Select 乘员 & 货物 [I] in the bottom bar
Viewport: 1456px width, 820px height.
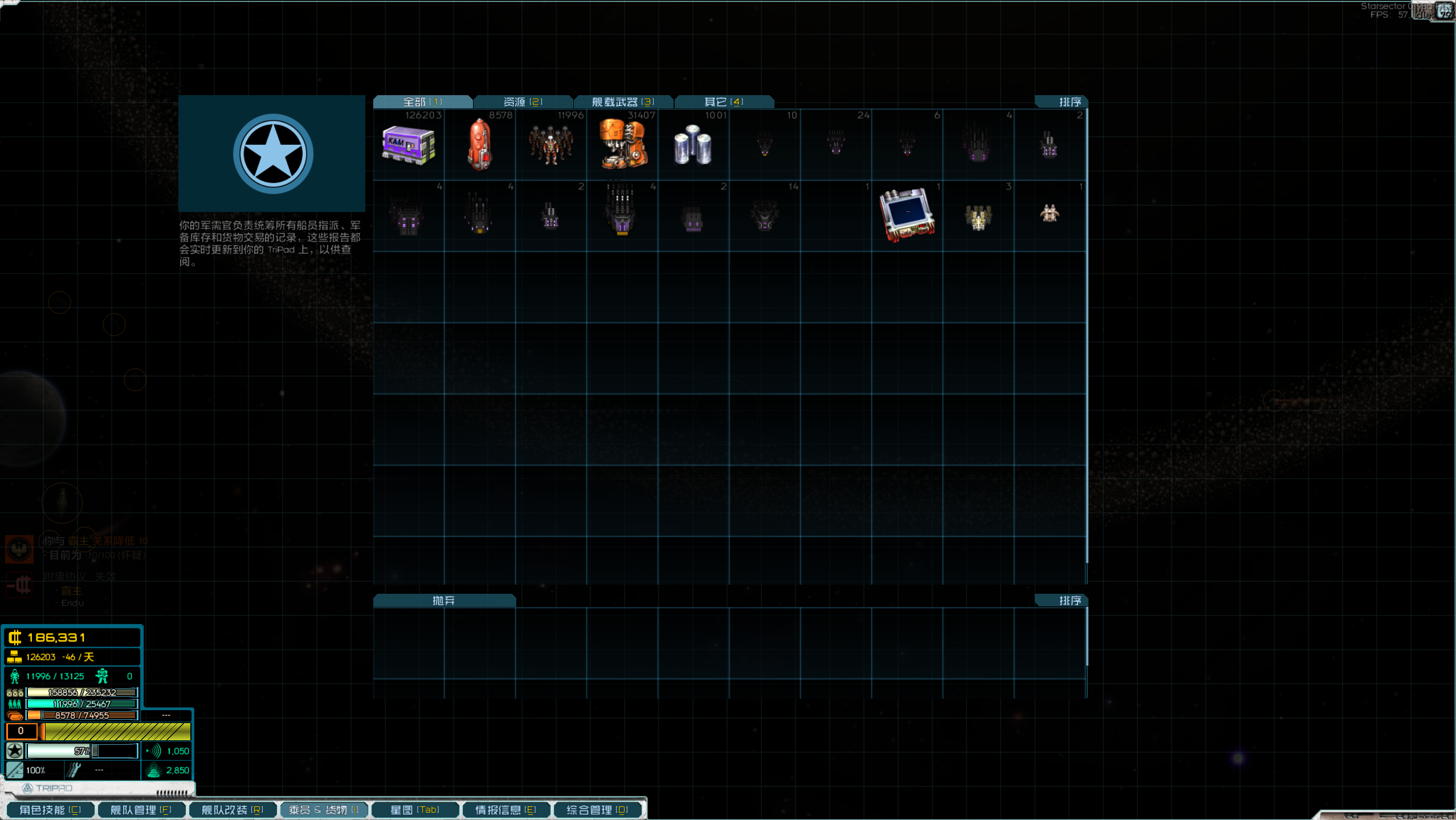(324, 810)
